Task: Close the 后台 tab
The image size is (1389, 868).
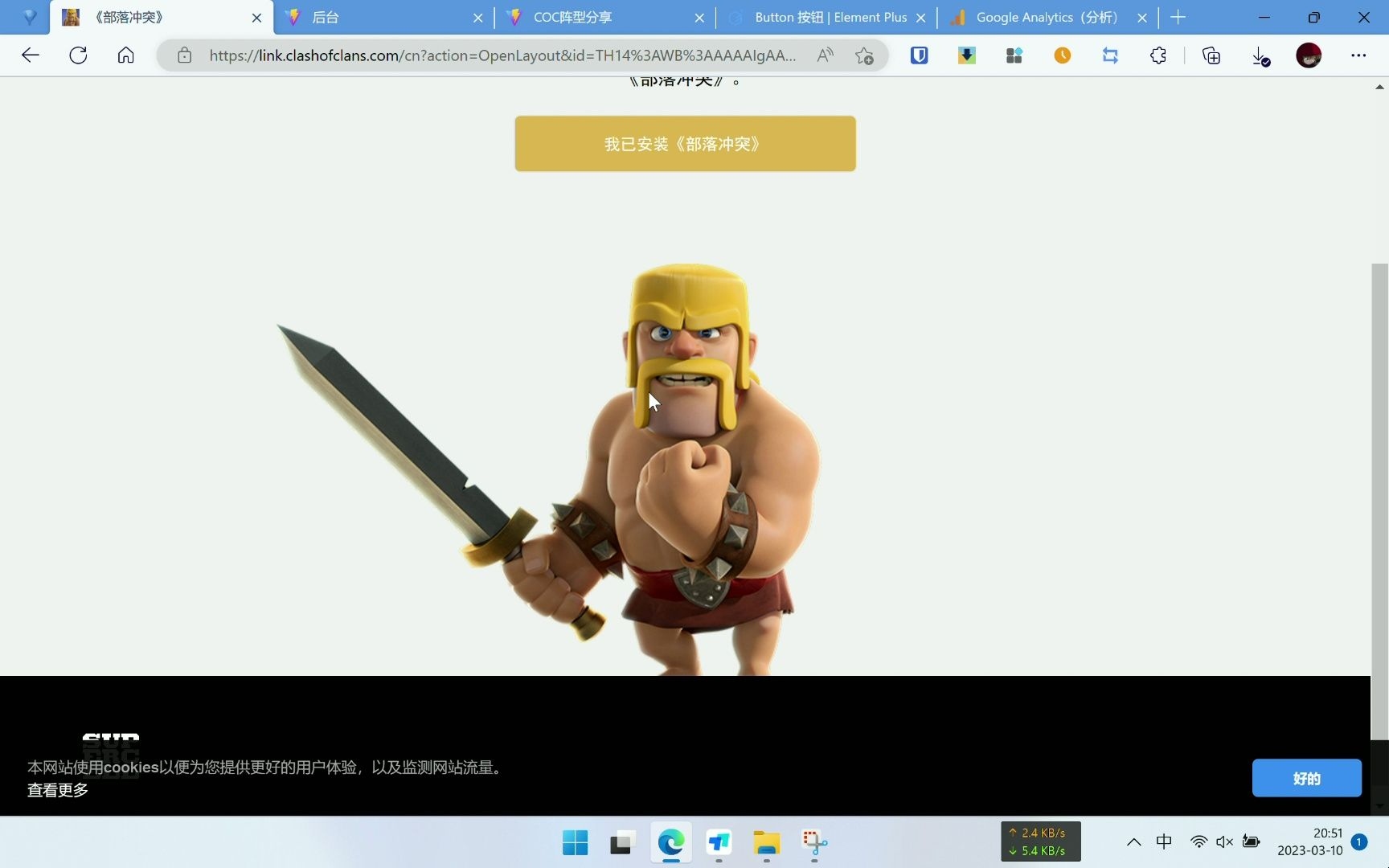Action: click(477, 18)
